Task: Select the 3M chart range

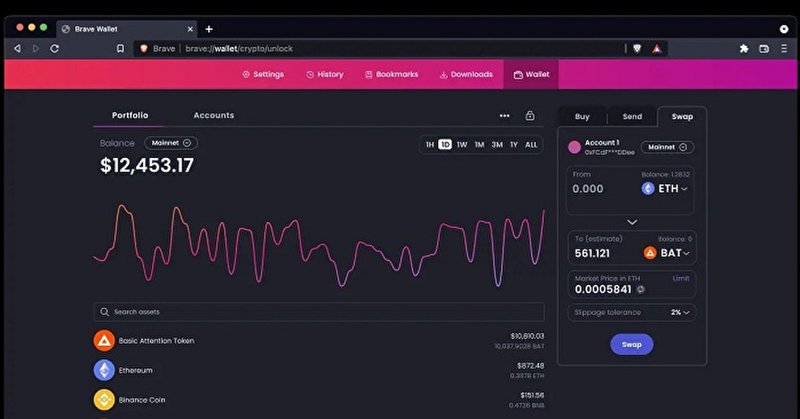Action: [x=497, y=145]
